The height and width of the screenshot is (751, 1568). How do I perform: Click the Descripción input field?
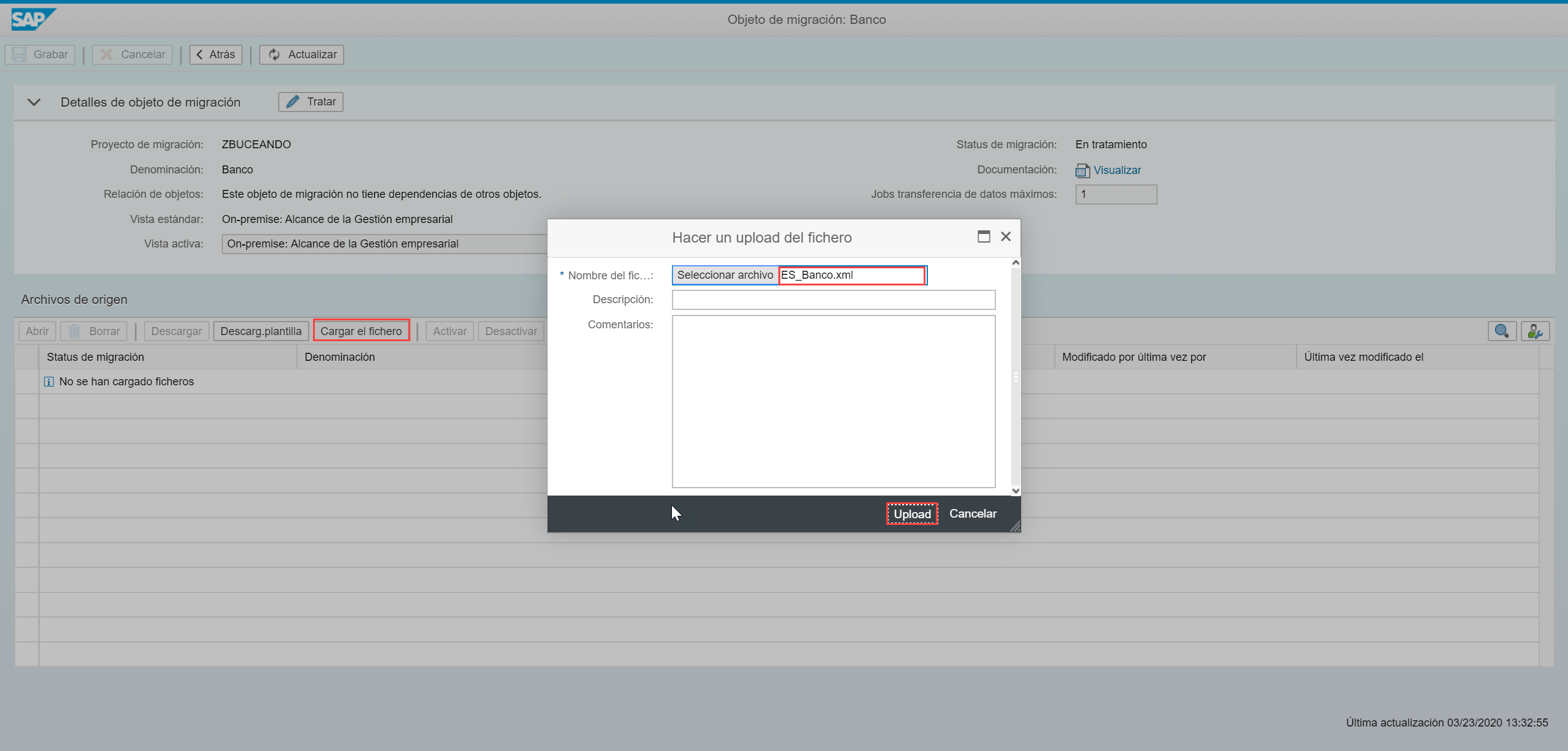point(833,300)
